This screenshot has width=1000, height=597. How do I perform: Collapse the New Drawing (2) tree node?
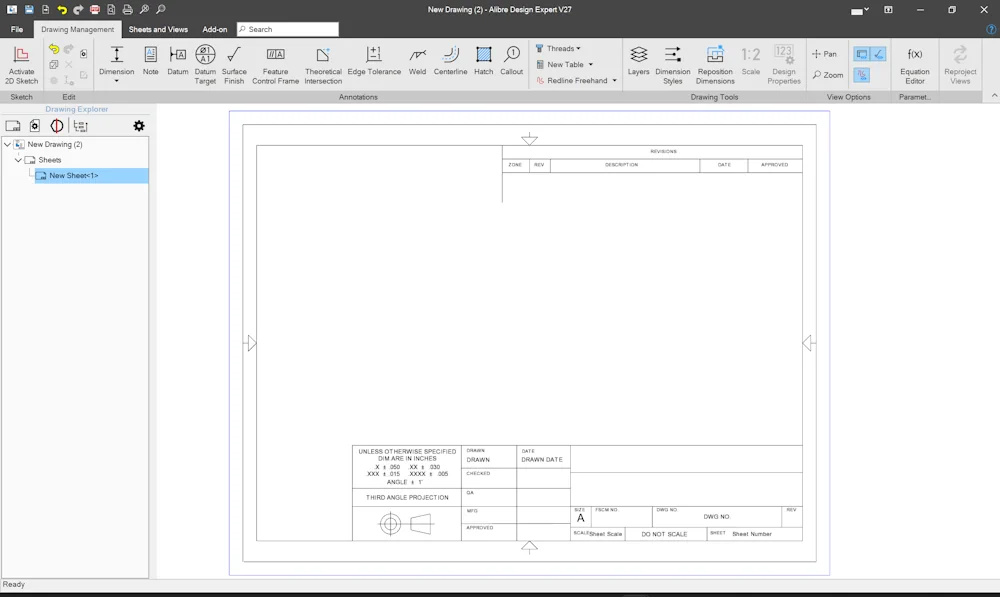[8, 144]
